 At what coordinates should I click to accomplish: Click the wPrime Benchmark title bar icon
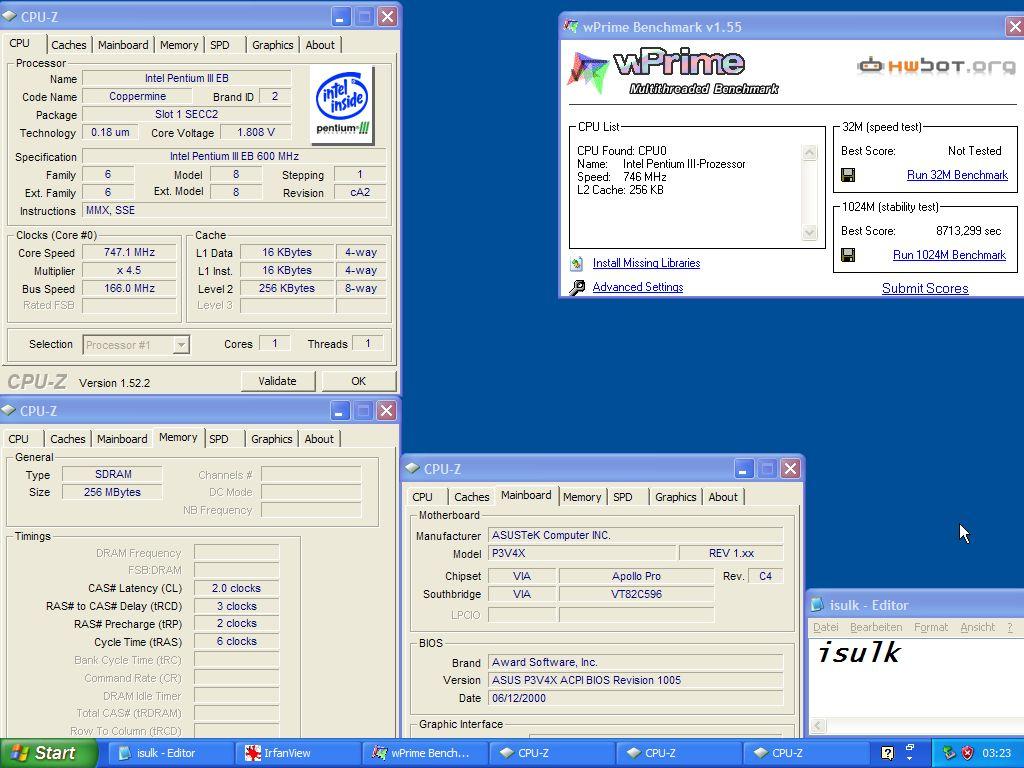[571, 27]
